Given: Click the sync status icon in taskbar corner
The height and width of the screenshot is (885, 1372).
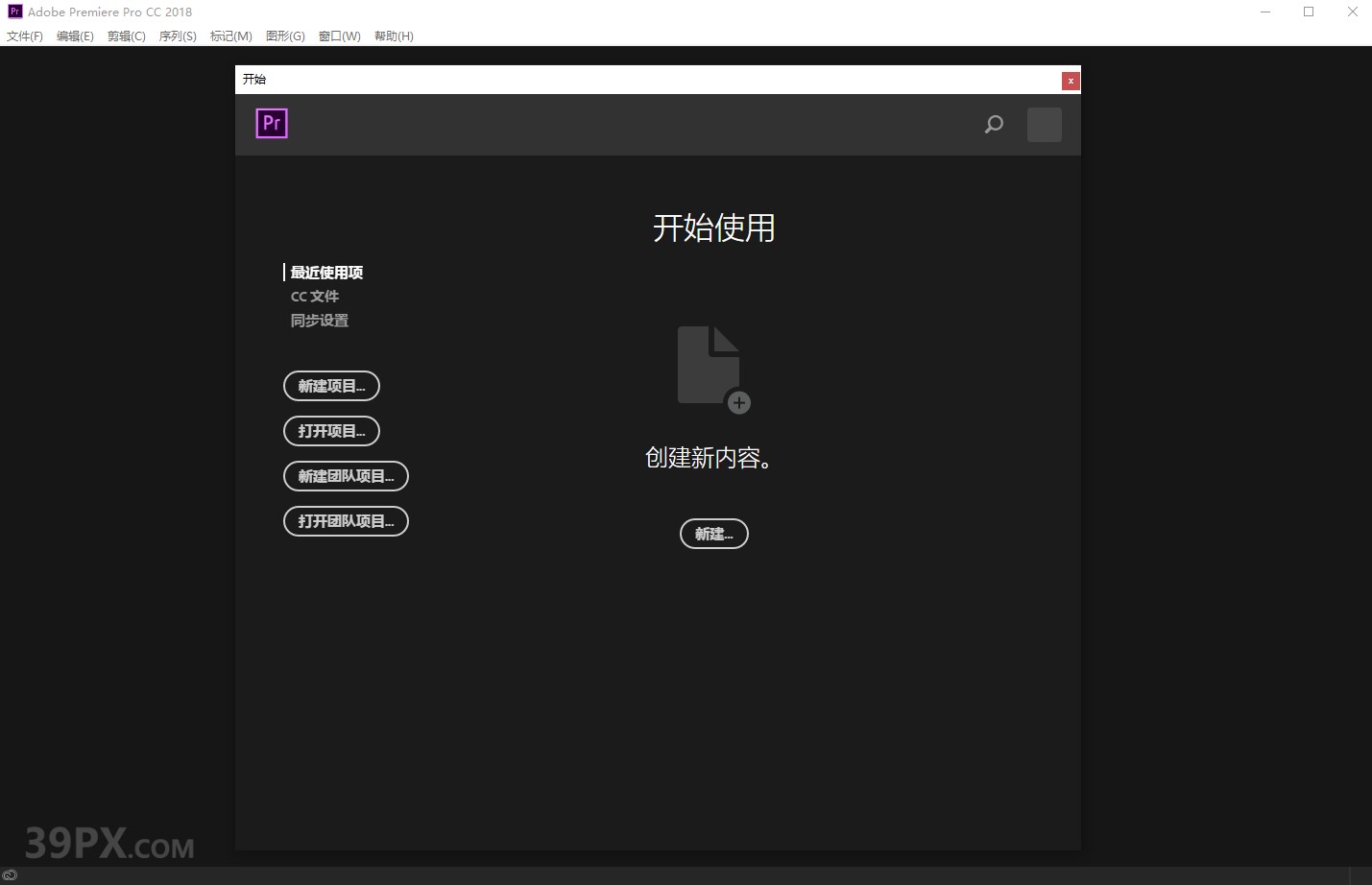Looking at the screenshot, I should (11, 874).
